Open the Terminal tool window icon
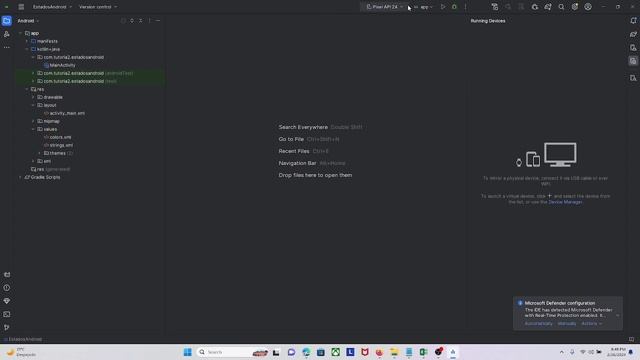The image size is (640, 360). coord(7,314)
